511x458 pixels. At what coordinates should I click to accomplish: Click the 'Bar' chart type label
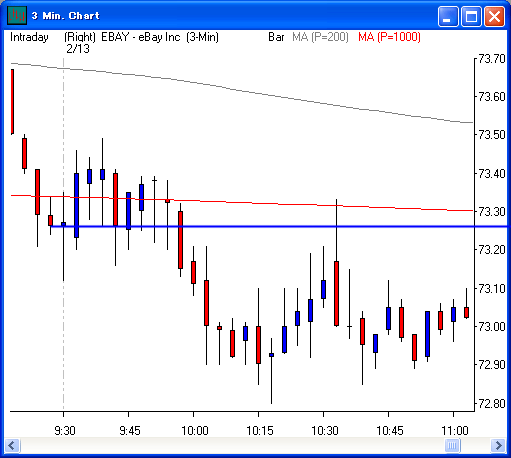(276, 37)
